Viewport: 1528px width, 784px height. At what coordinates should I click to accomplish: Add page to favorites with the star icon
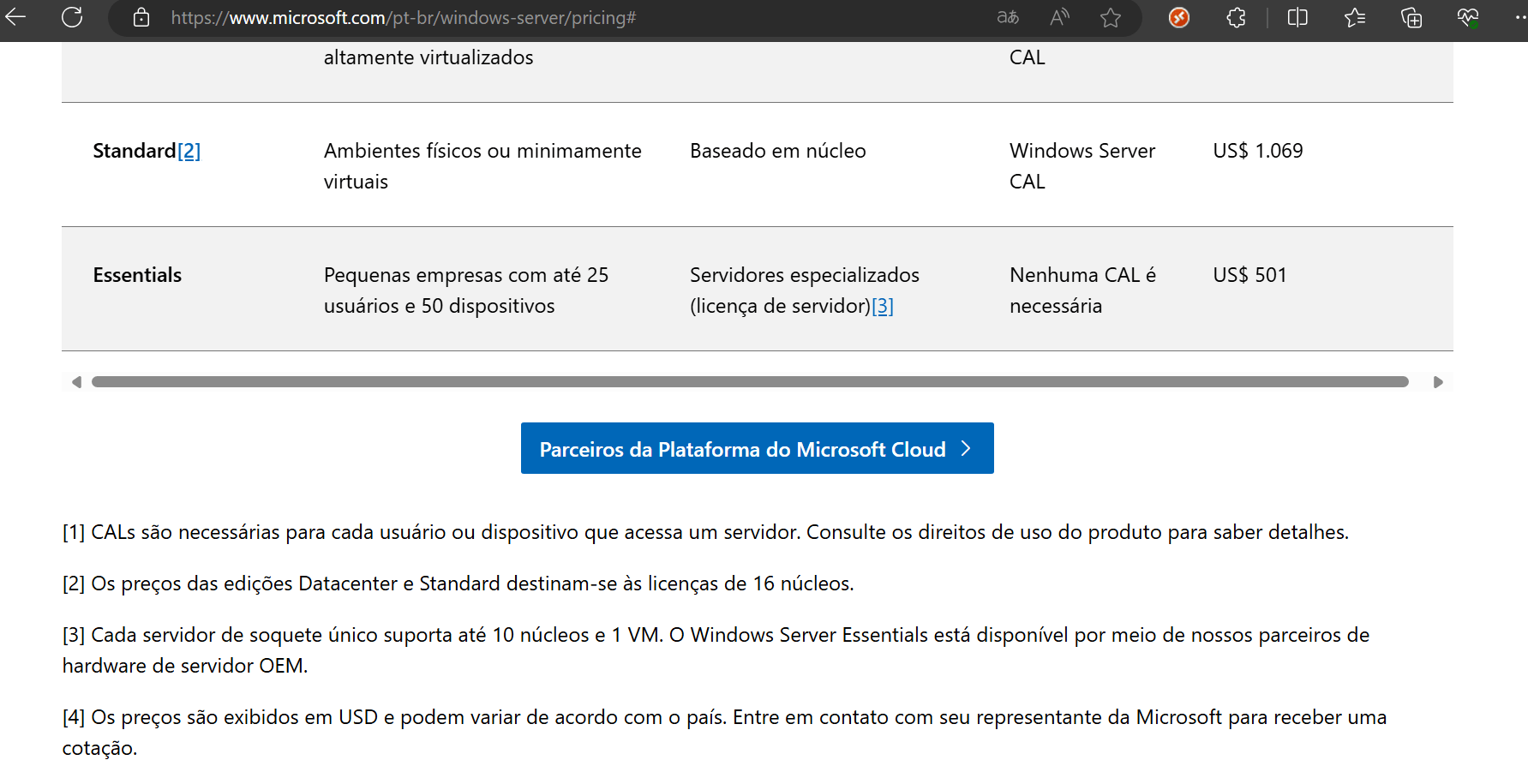tap(1111, 17)
